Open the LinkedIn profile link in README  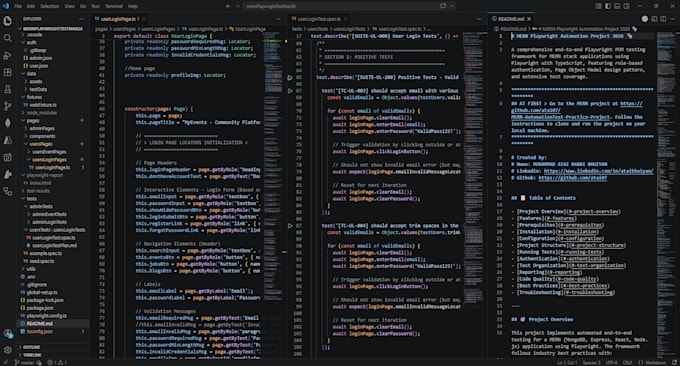598,171
